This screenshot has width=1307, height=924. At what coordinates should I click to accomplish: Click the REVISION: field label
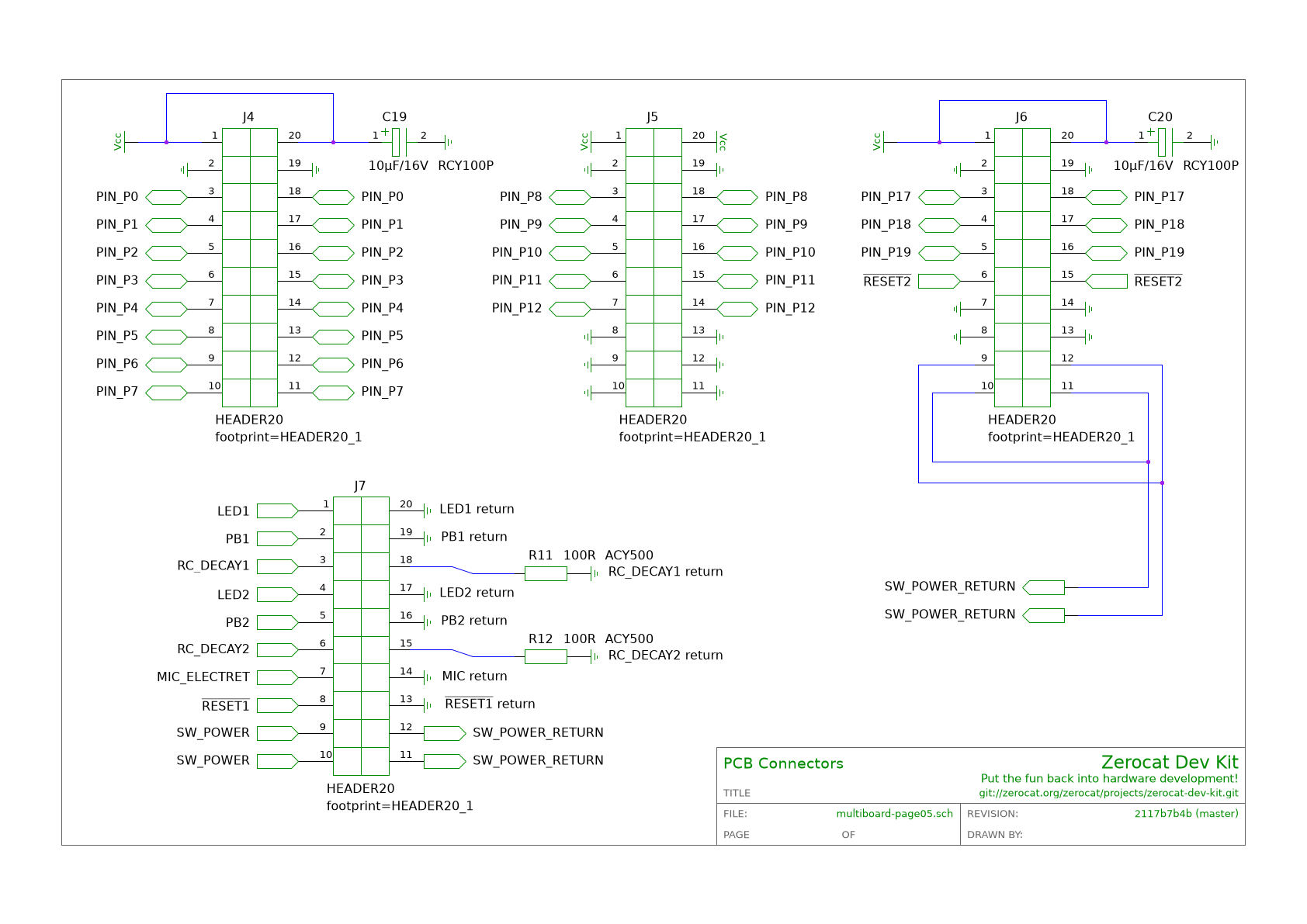coord(993,814)
